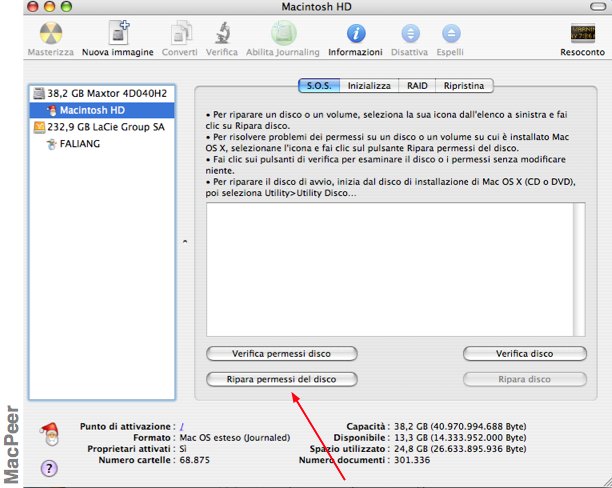Click the toolbar toggle pill button
The width and height of the screenshot is (612, 488).
(598, 7)
